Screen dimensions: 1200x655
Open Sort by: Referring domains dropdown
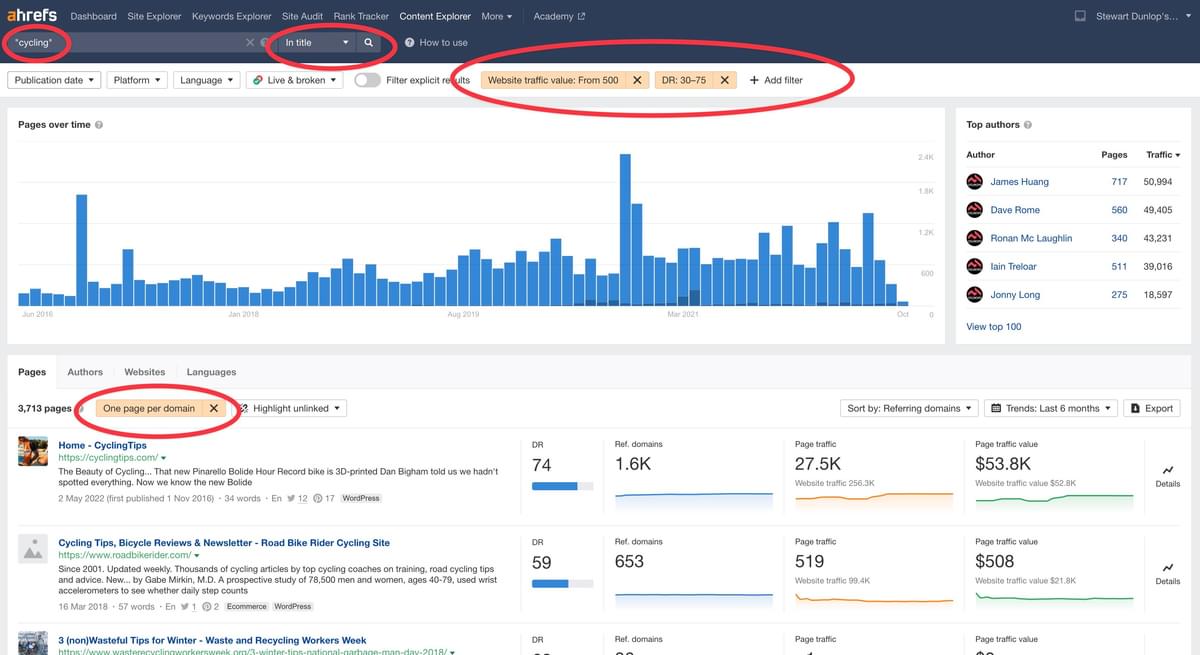(x=909, y=408)
